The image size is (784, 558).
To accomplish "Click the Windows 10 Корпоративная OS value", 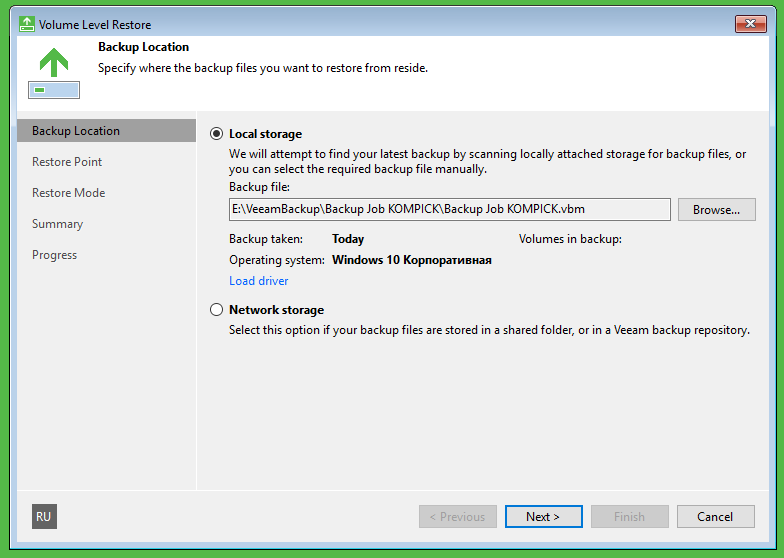I will click(412, 260).
